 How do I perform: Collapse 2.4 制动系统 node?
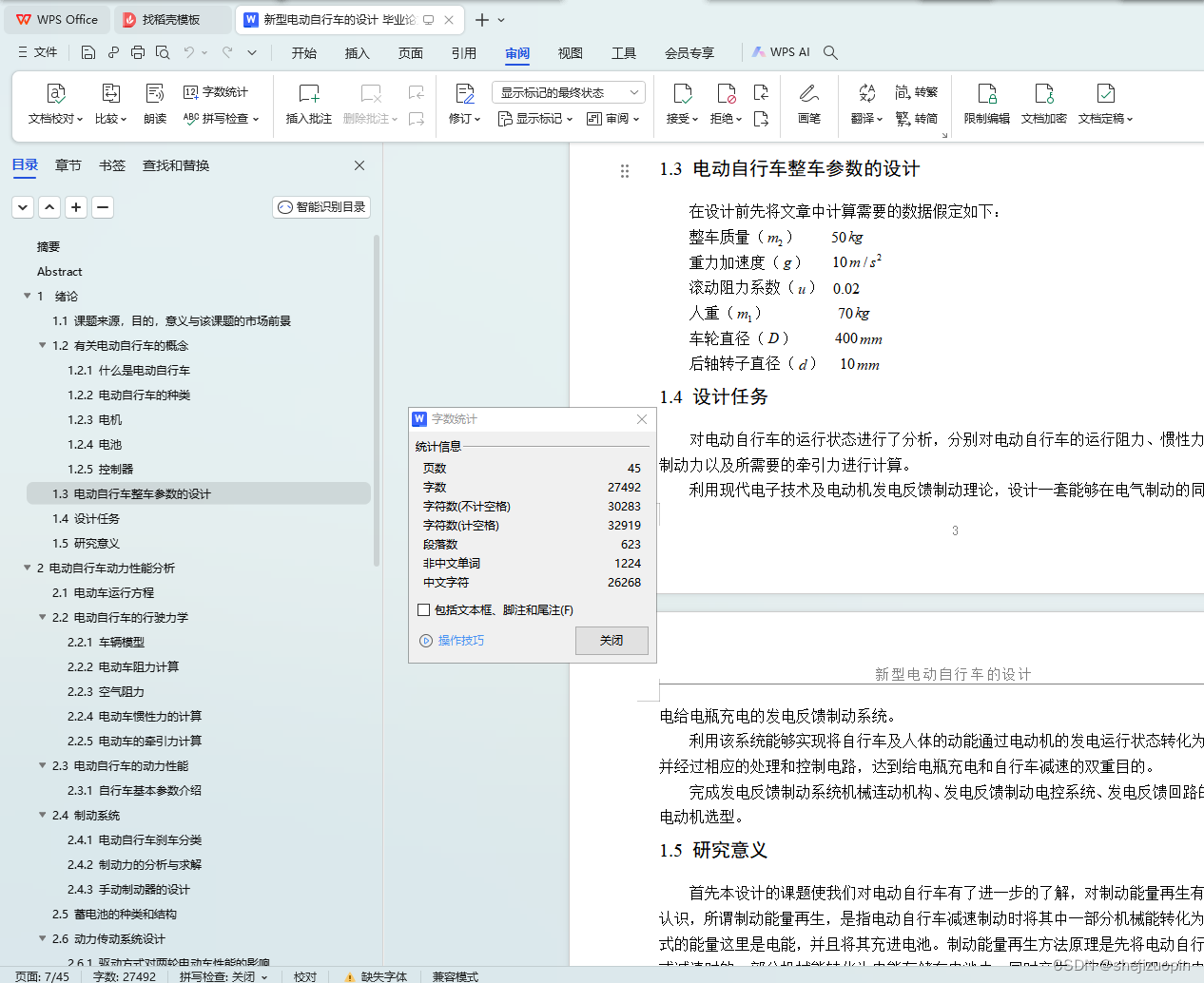coord(43,815)
